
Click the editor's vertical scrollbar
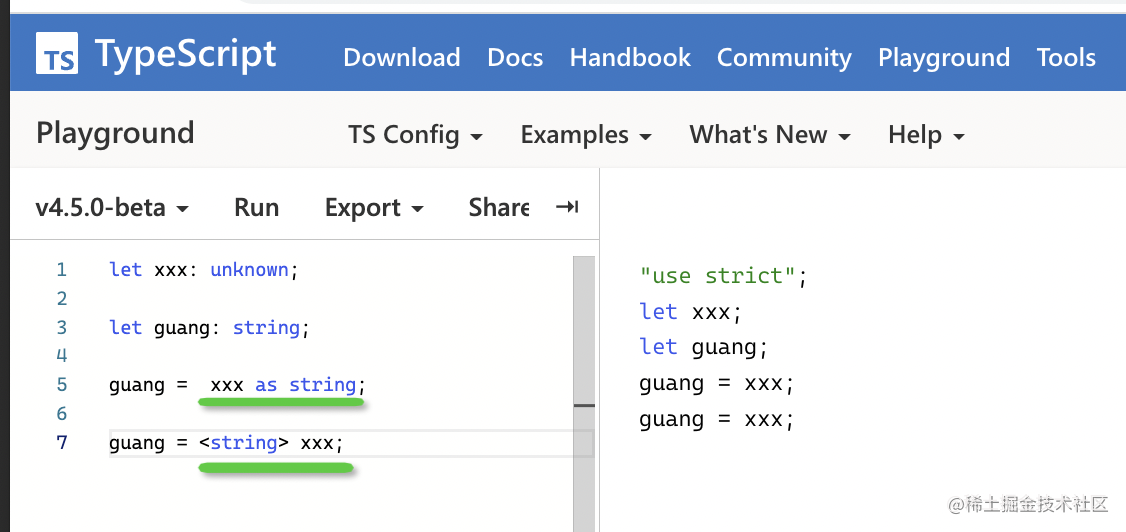pos(583,330)
